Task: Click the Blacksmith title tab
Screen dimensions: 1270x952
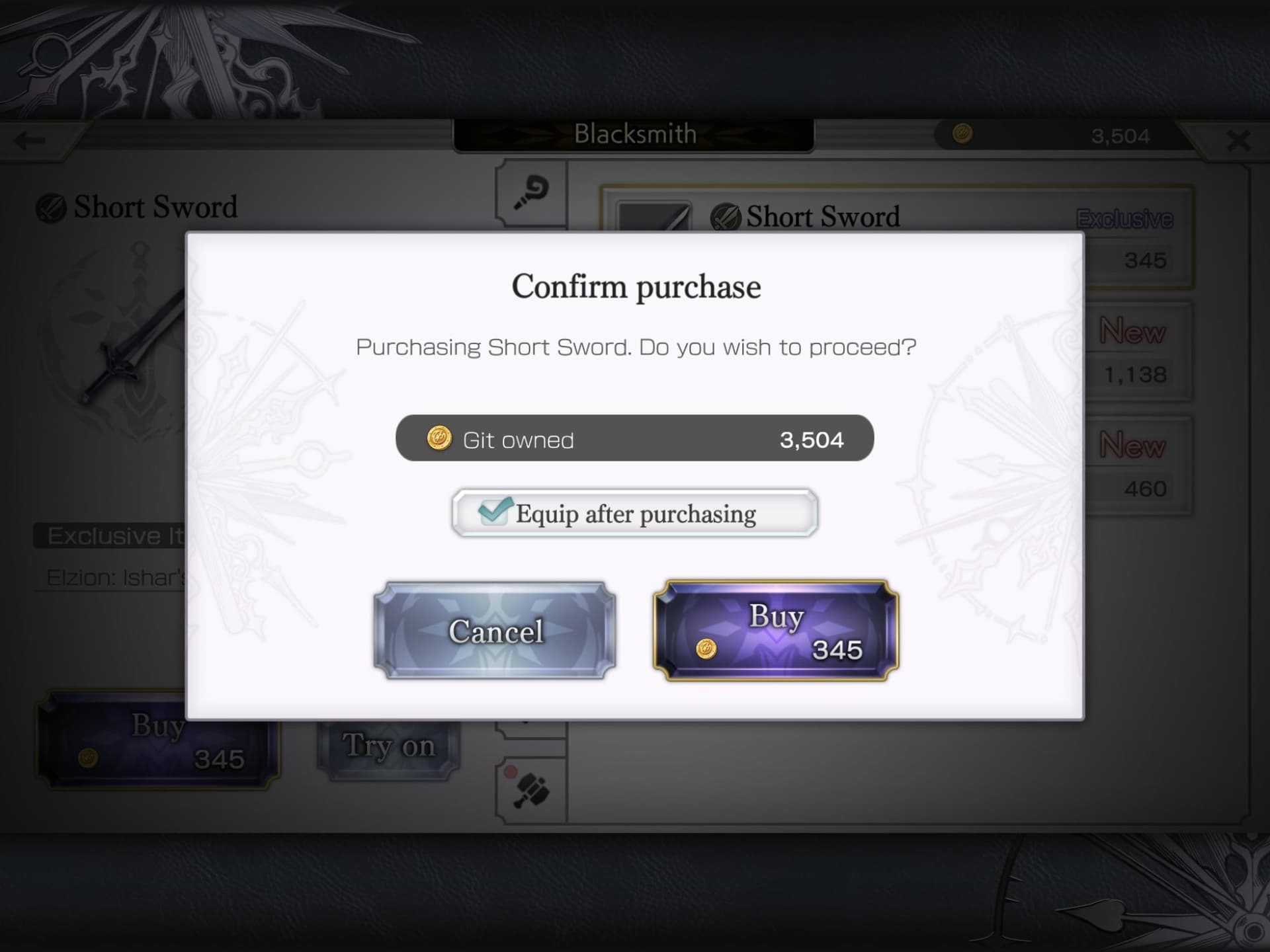Action: click(634, 134)
